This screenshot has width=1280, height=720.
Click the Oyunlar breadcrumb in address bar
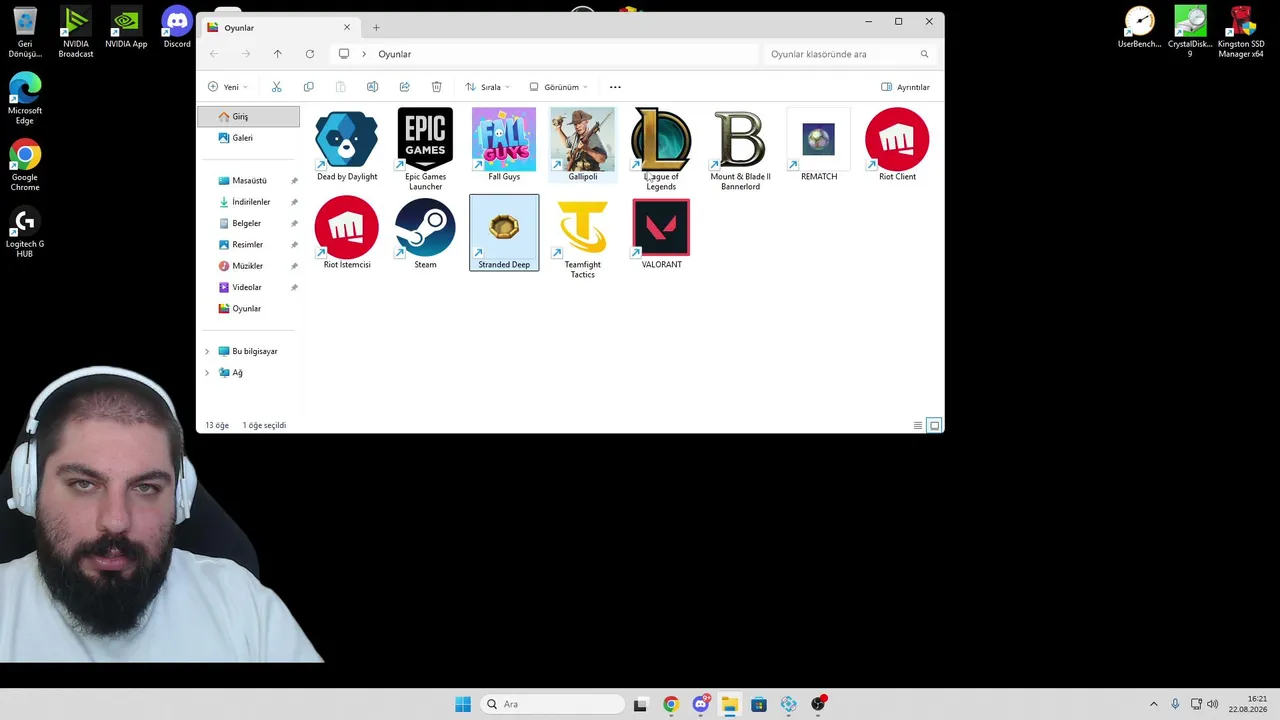pyautogui.click(x=395, y=54)
